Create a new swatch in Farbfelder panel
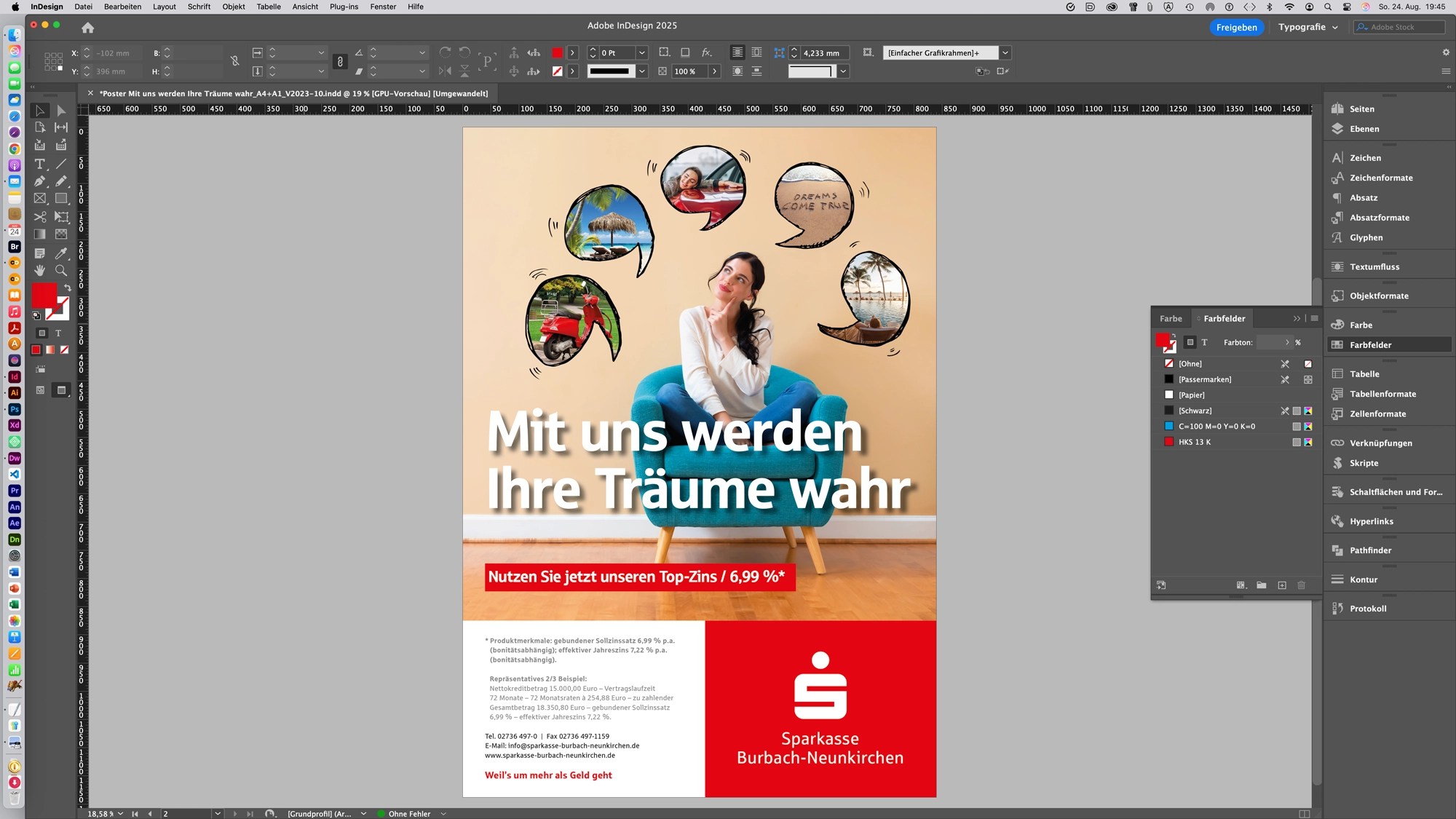 click(1283, 585)
